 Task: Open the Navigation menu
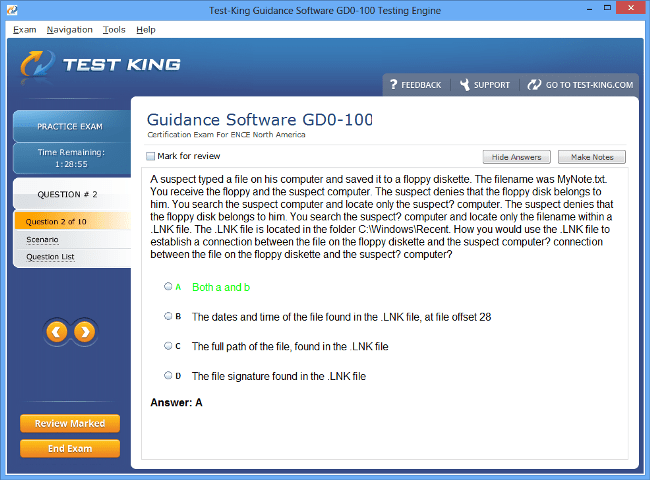[x=69, y=30]
